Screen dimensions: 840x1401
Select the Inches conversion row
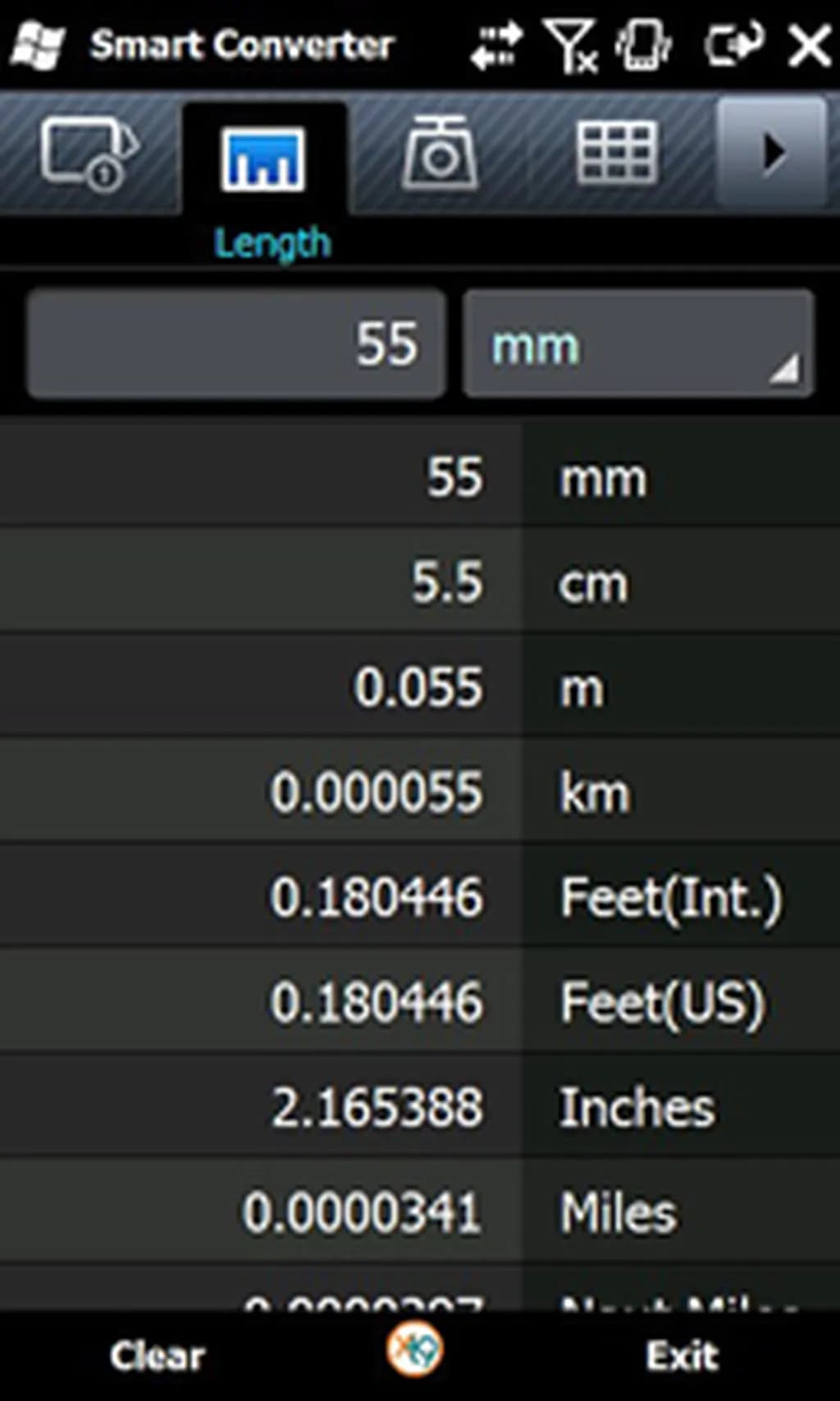point(420,1107)
